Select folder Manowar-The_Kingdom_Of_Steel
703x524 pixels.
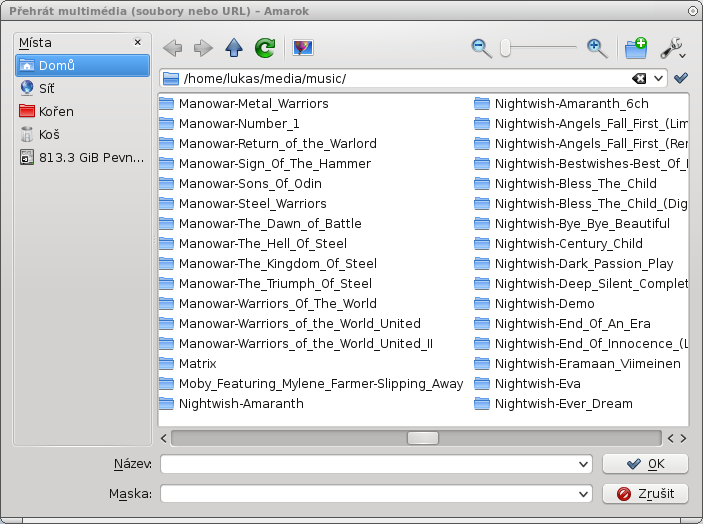click(268, 264)
